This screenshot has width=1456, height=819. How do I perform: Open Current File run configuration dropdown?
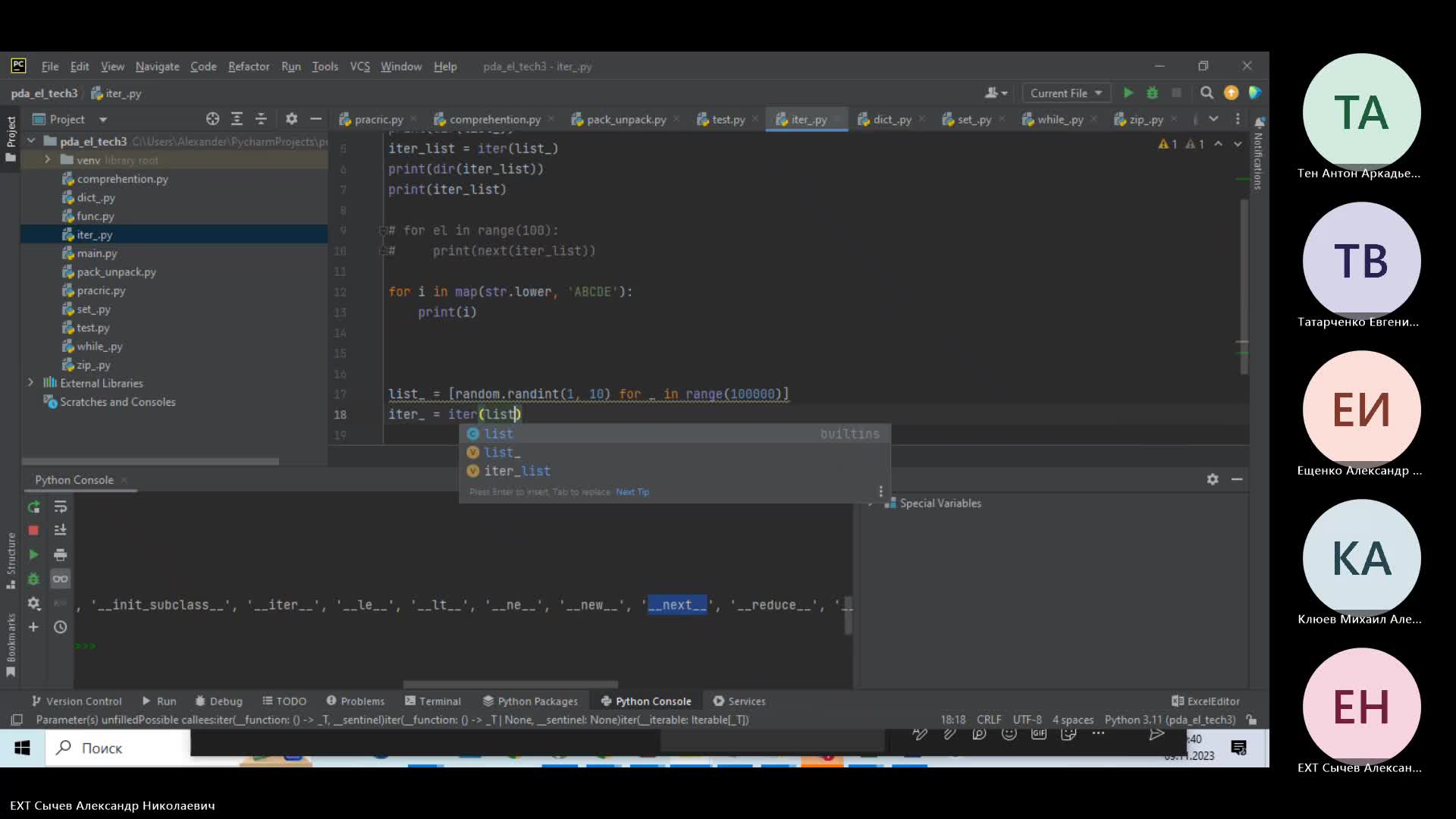click(1065, 93)
